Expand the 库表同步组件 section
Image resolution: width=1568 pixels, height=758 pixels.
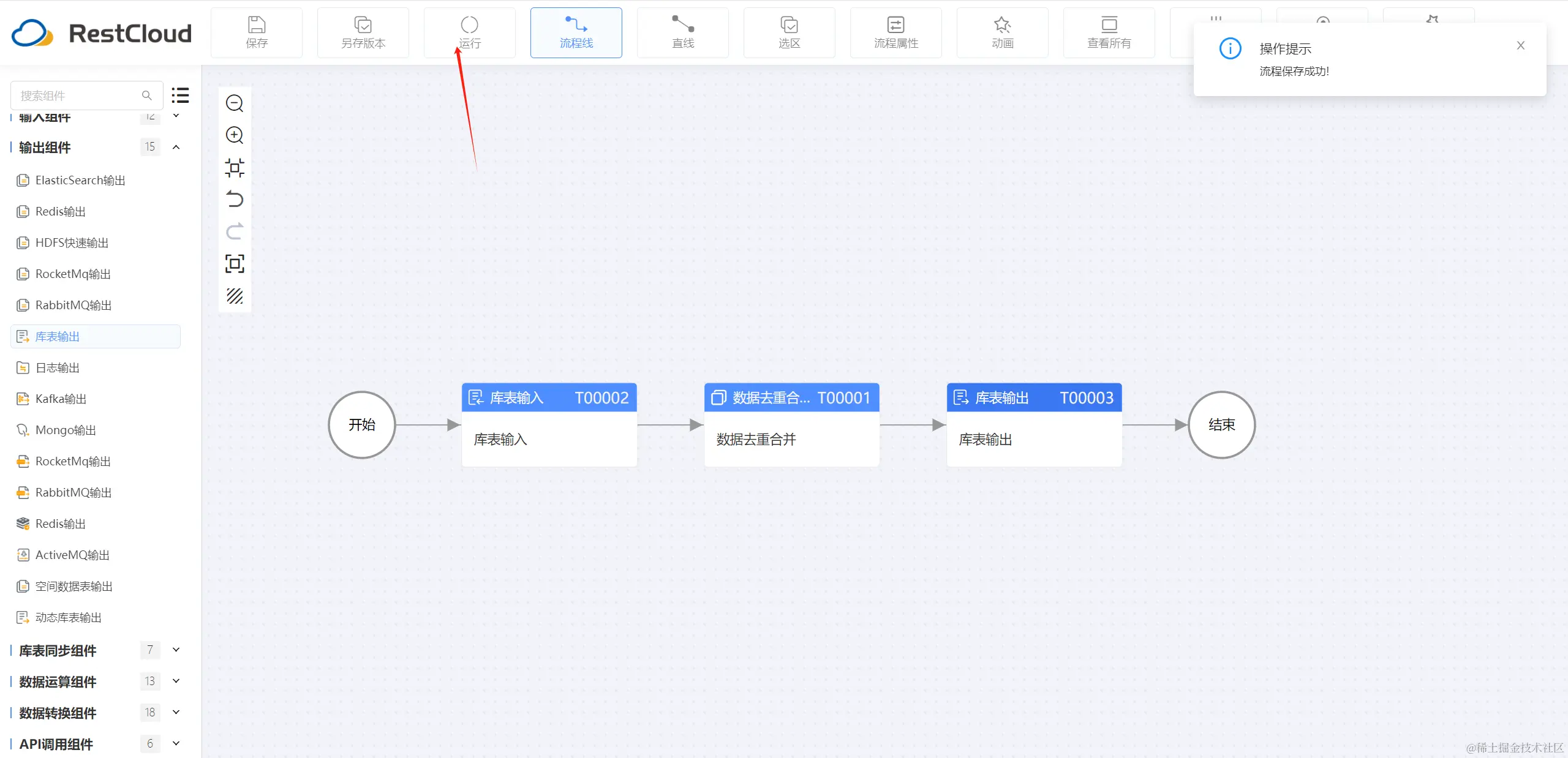pyautogui.click(x=176, y=650)
